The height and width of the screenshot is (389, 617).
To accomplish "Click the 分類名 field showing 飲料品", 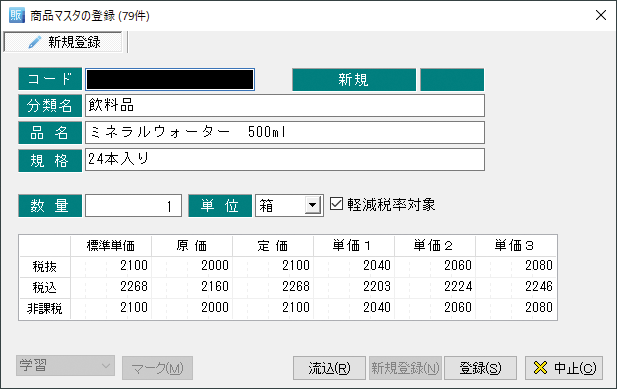I will pos(285,105).
